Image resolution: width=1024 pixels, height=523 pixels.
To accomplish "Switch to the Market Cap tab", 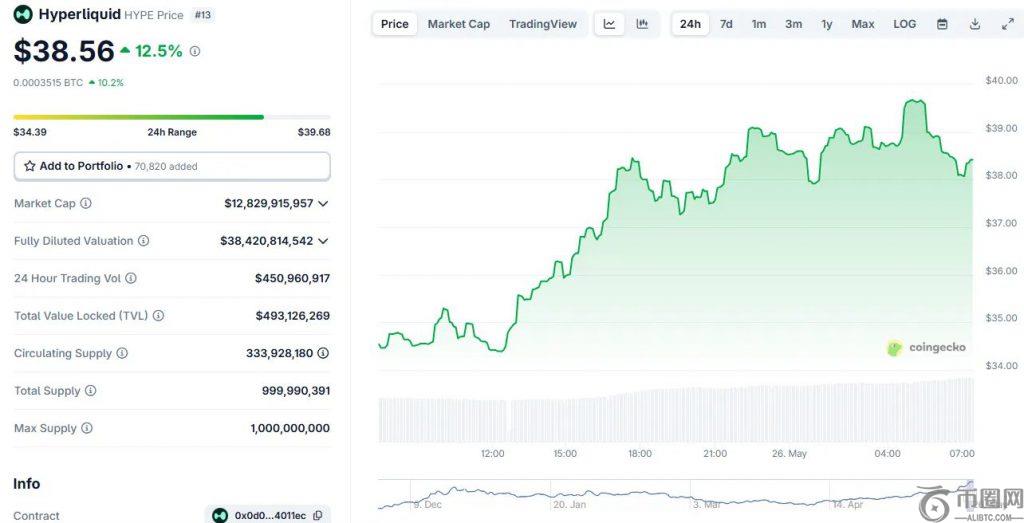I will point(459,24).
